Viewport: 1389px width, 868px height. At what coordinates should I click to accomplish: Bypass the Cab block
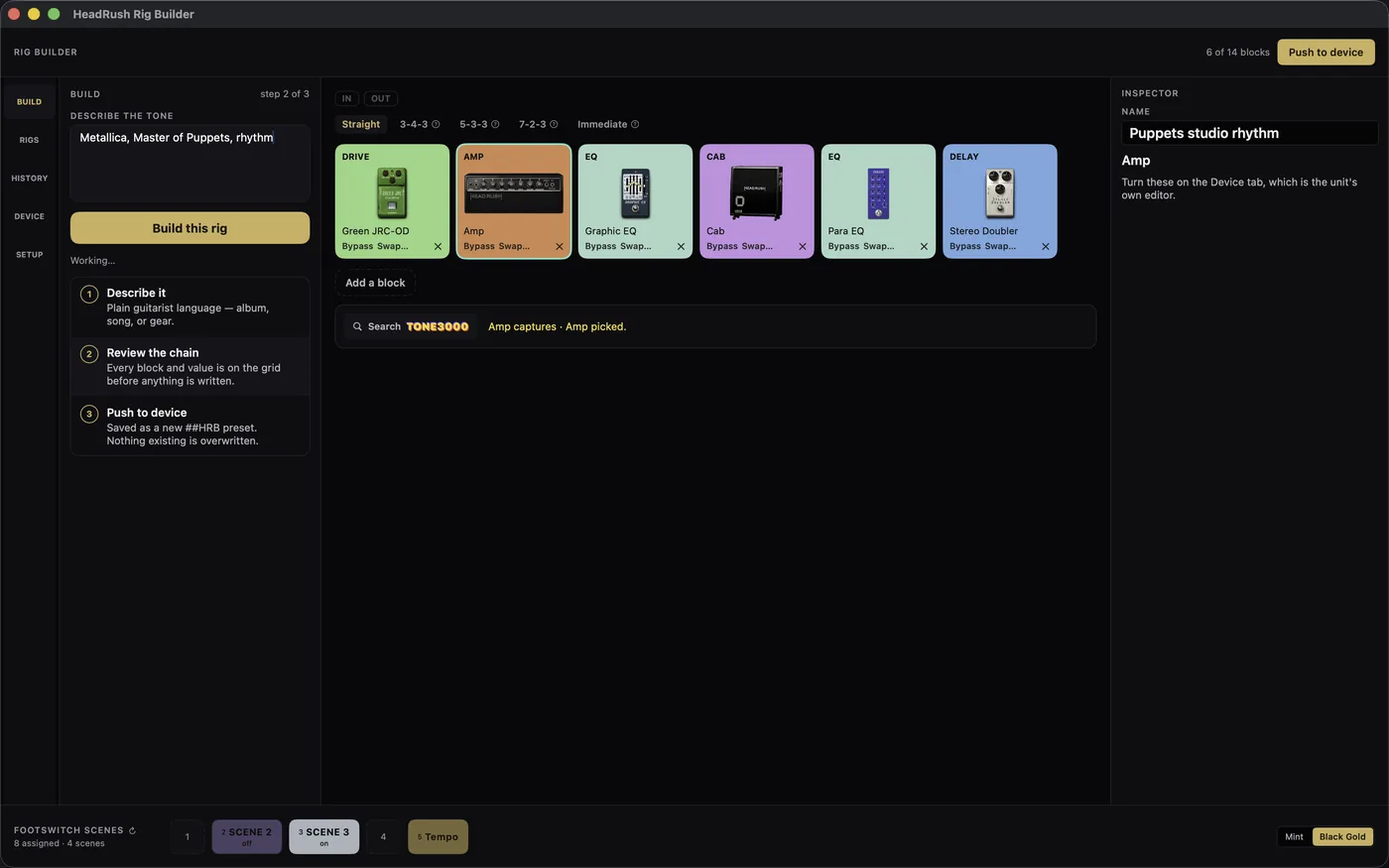click(x=722, y=246)
